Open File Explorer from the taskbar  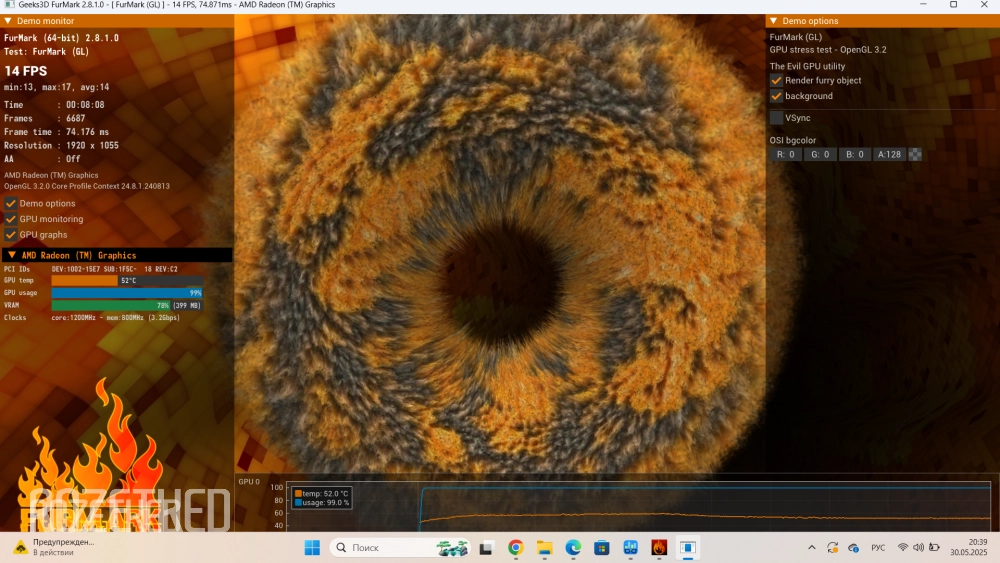click(545, 548)
